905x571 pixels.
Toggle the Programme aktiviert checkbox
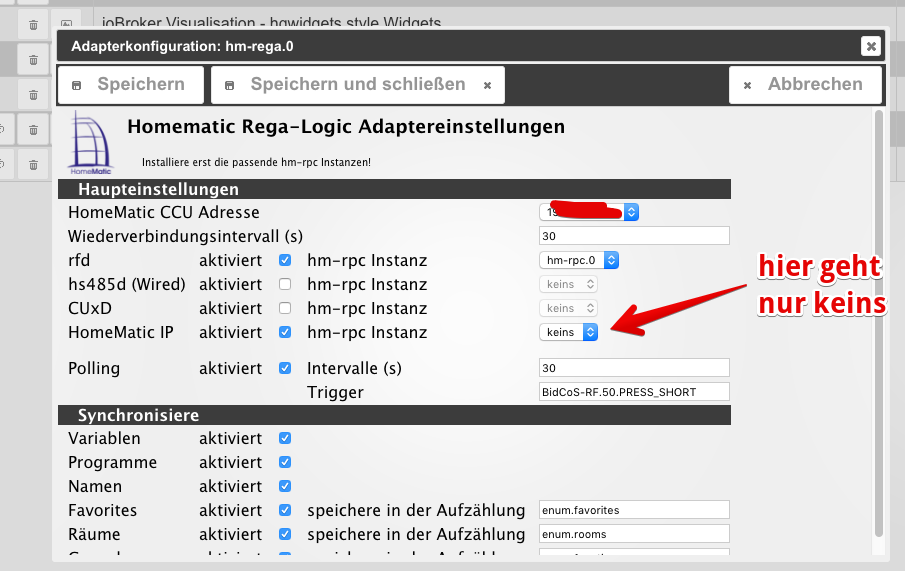(285, 462)
